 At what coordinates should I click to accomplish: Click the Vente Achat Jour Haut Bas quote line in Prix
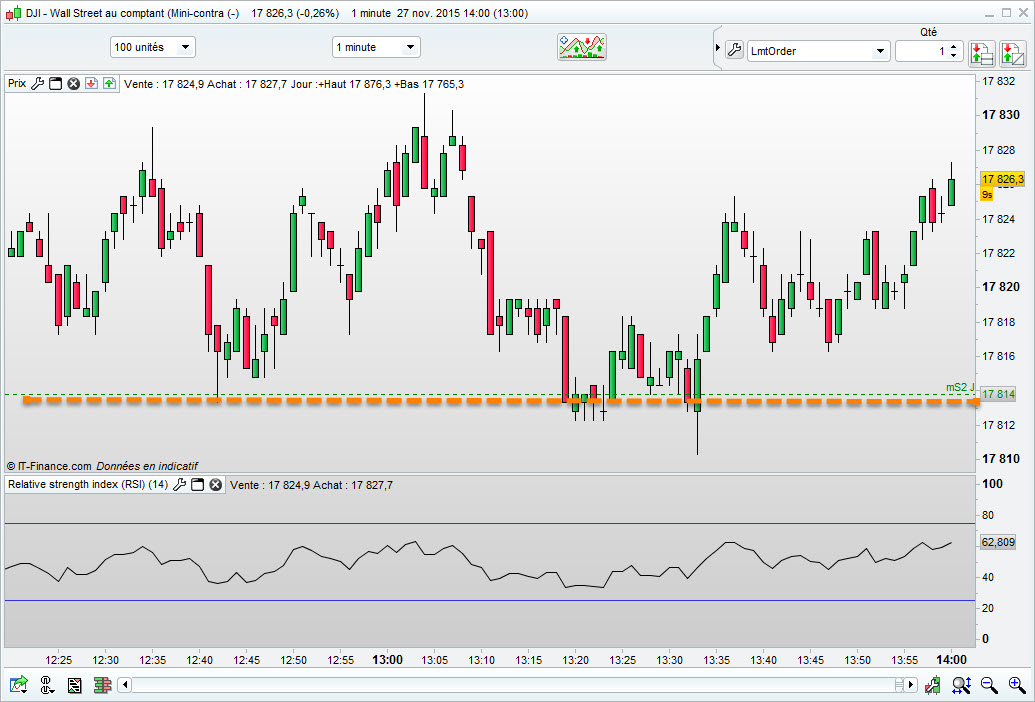pyautogui.click(x=294, y=84)
